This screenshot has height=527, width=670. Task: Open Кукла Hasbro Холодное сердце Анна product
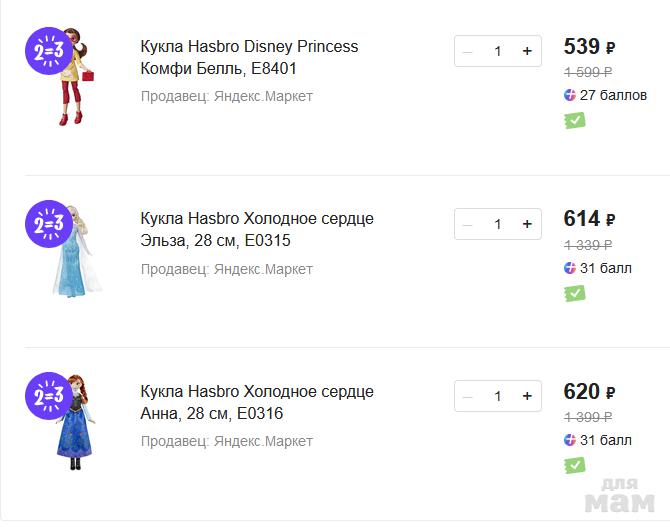point(256,402)
